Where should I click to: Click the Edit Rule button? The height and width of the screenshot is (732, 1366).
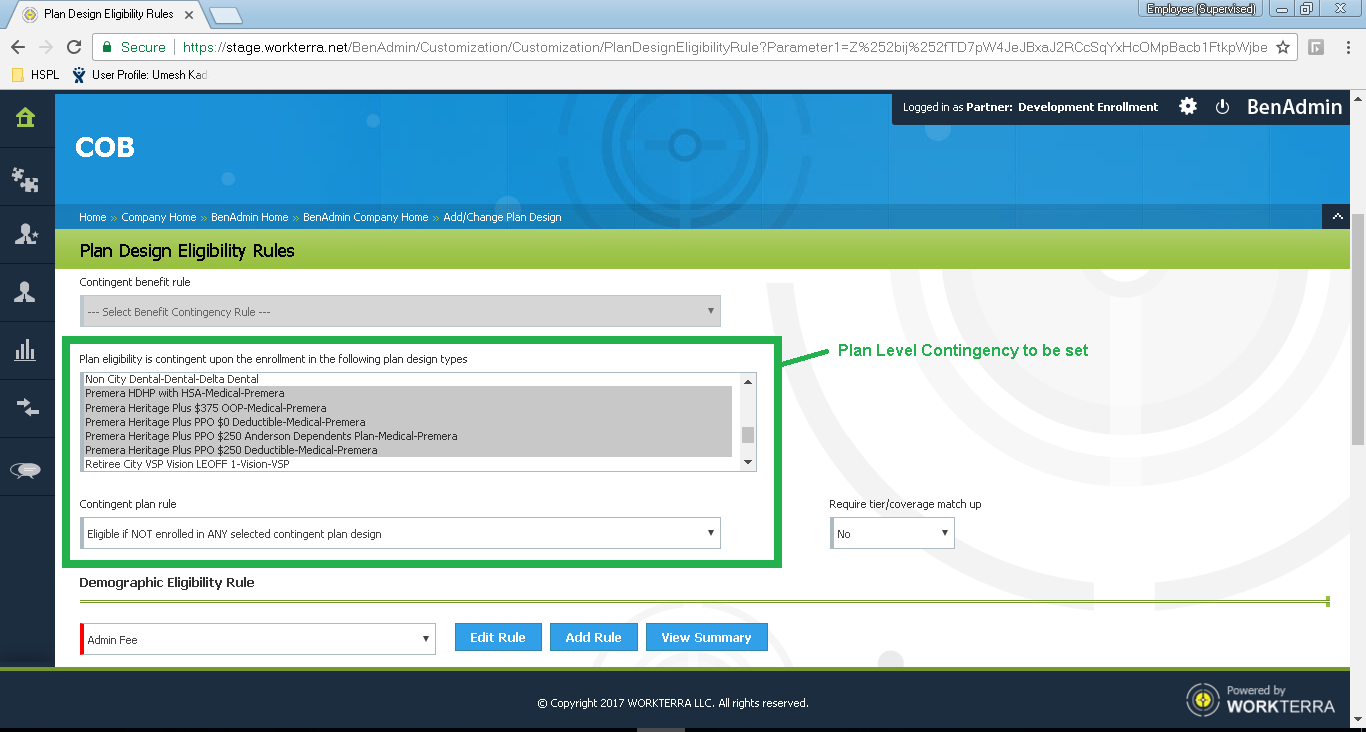[498, 637]
